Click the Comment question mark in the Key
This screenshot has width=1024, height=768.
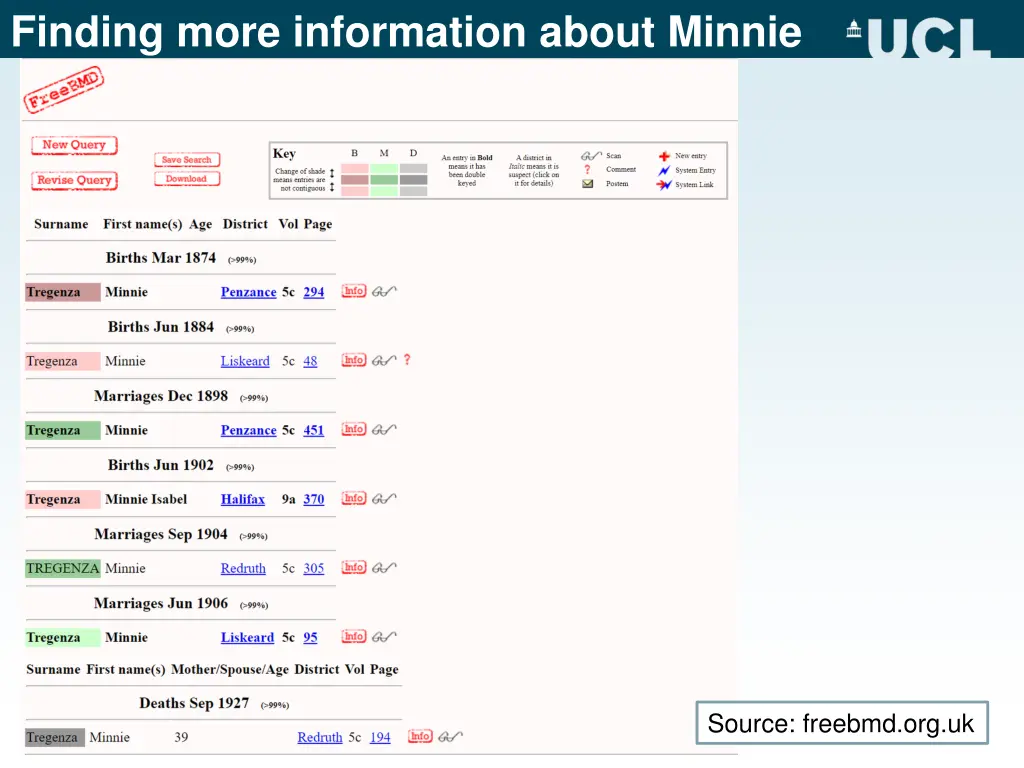pyautogui.click(x=587, y=170)
